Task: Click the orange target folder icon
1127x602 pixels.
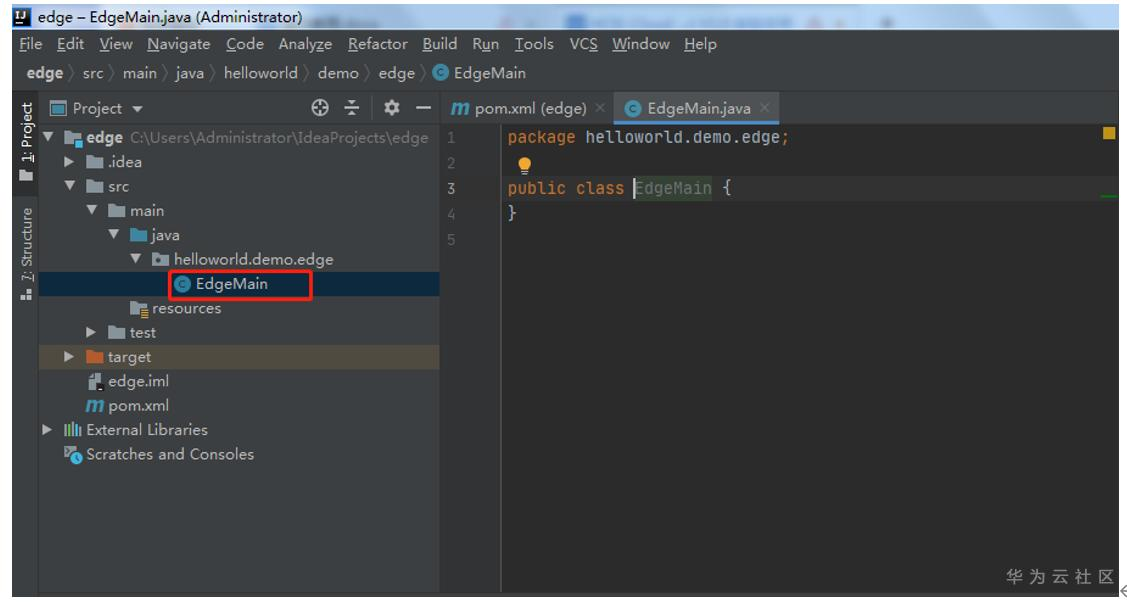Action: tap(95, 357)
